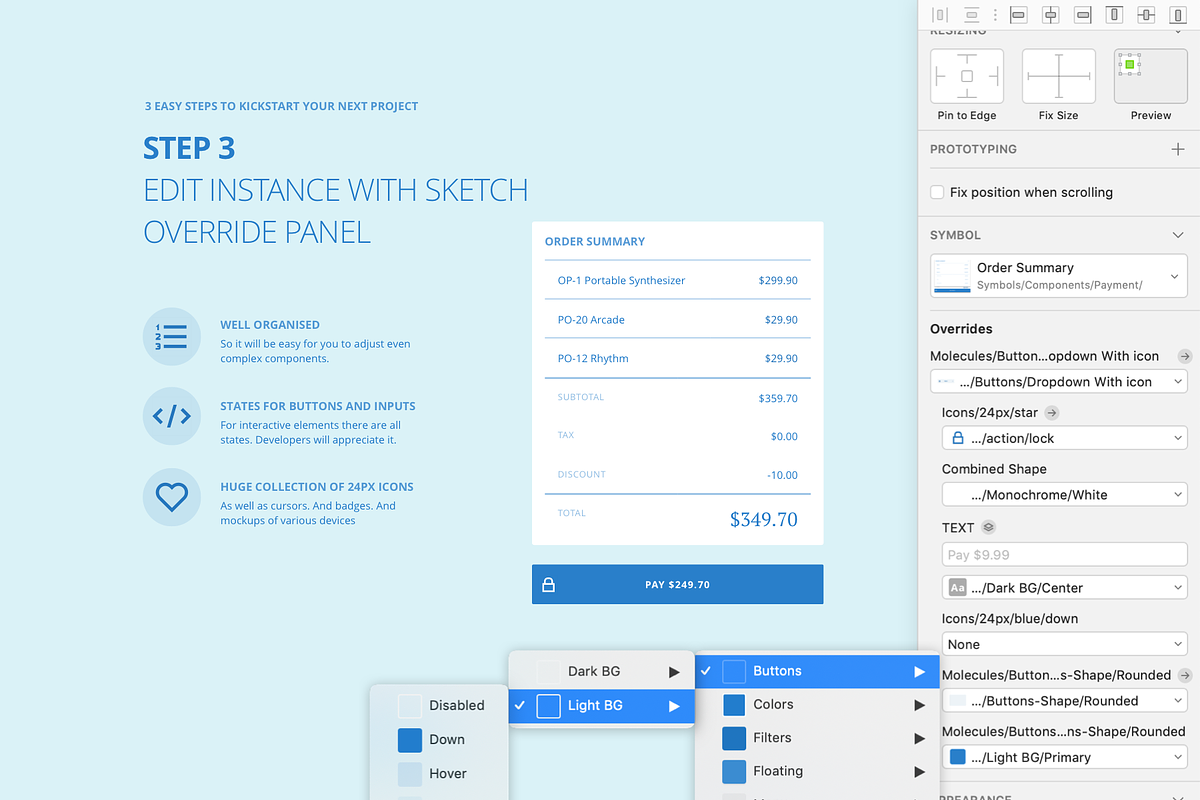1200x800 pixels.
Task: Click the Pay $9.99 text override field
Action: coord(1065,554)
